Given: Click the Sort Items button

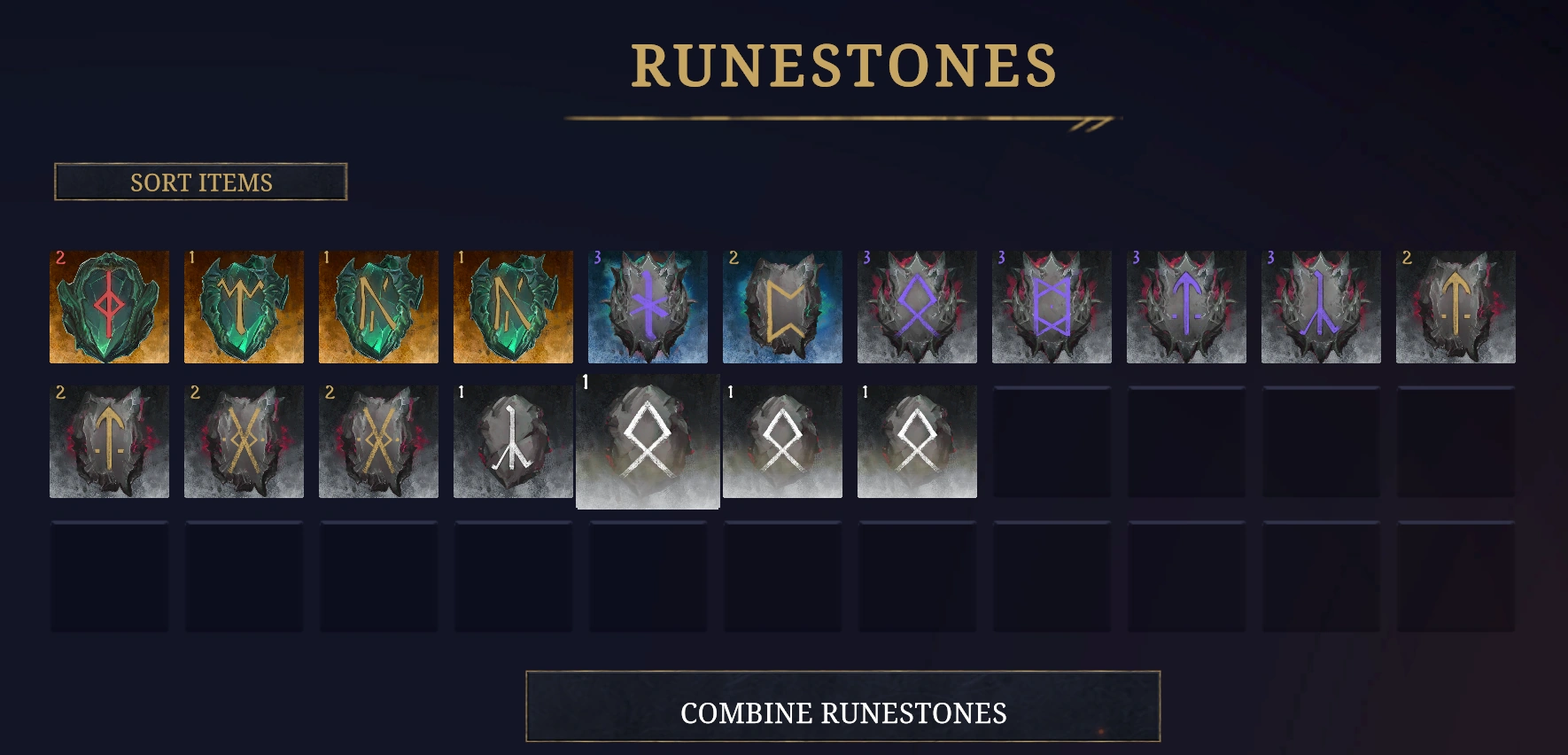Looking at the screenshot, I should coord(201,182).
